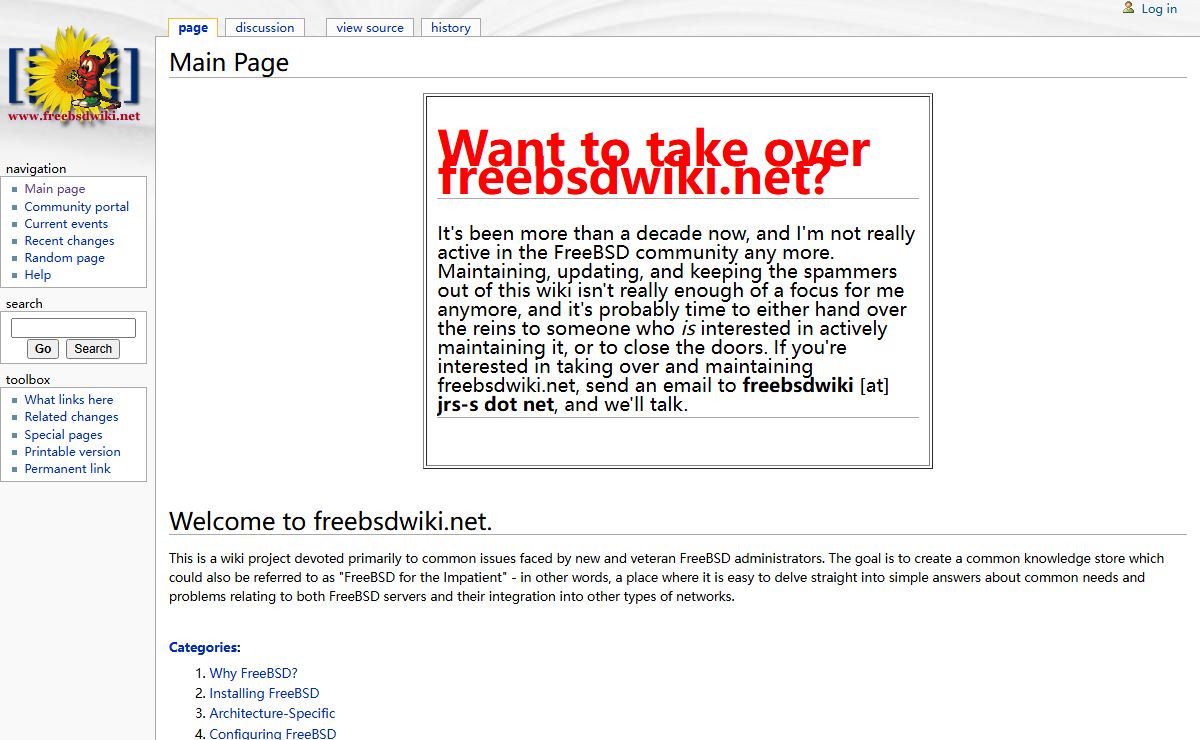Open the Why FreeBSD? category
The width and height of the screenshot is (1200, 740).
(253, 674)
